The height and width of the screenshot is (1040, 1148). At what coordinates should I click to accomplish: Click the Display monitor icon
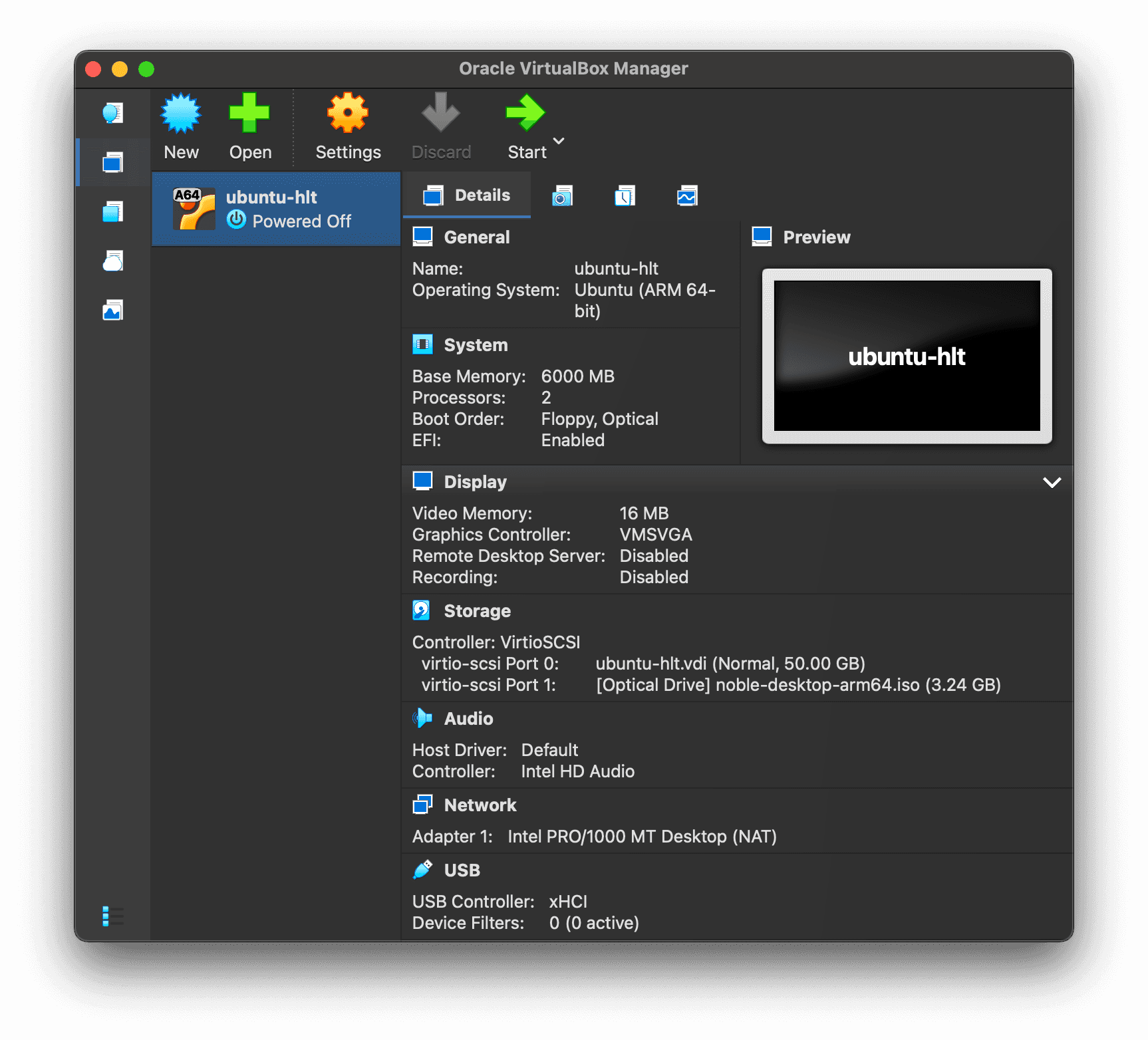423,481
